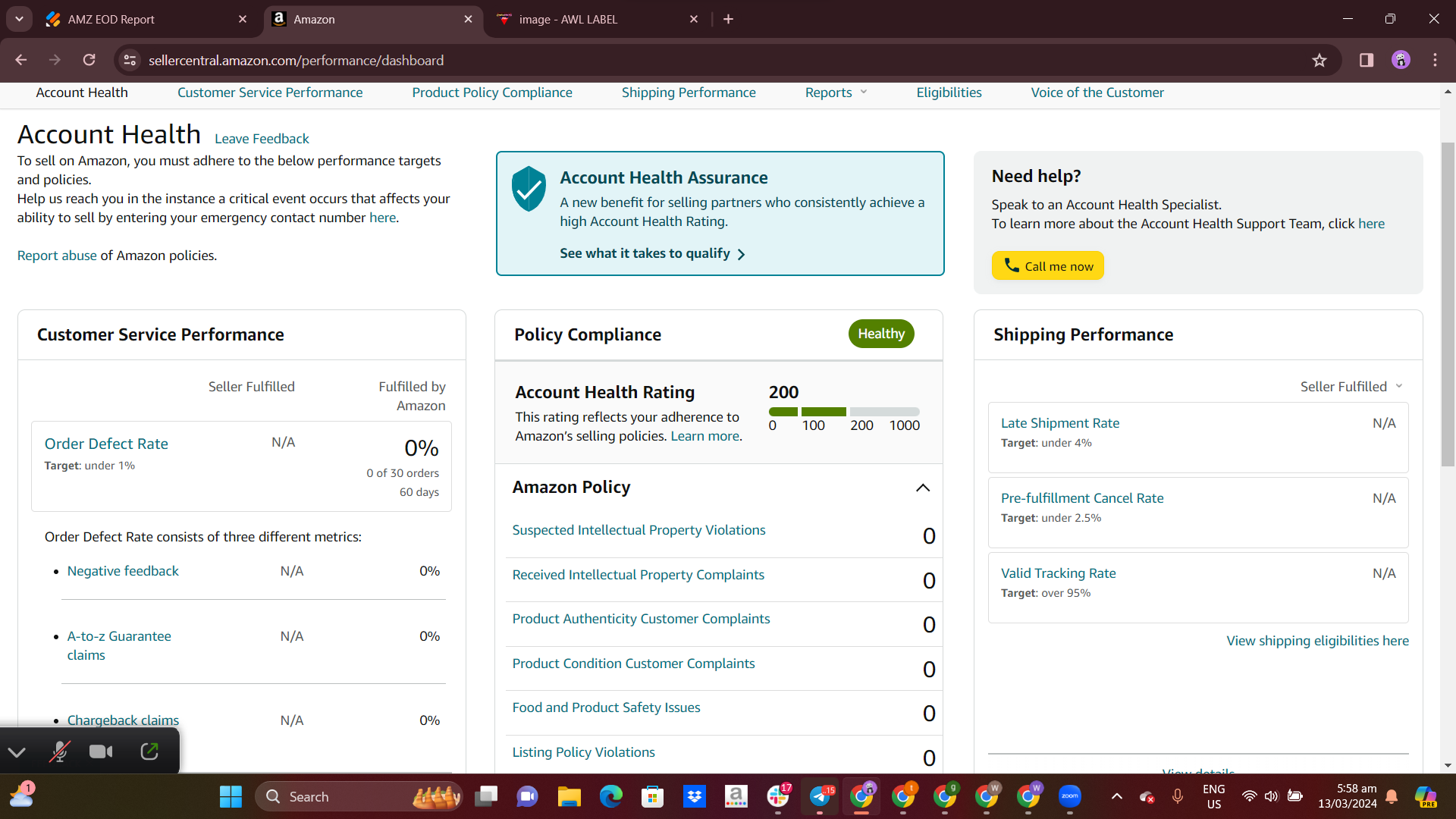1456x819 pixels.
Task: Reload the Seller Central page
Action: coord(89,60)
